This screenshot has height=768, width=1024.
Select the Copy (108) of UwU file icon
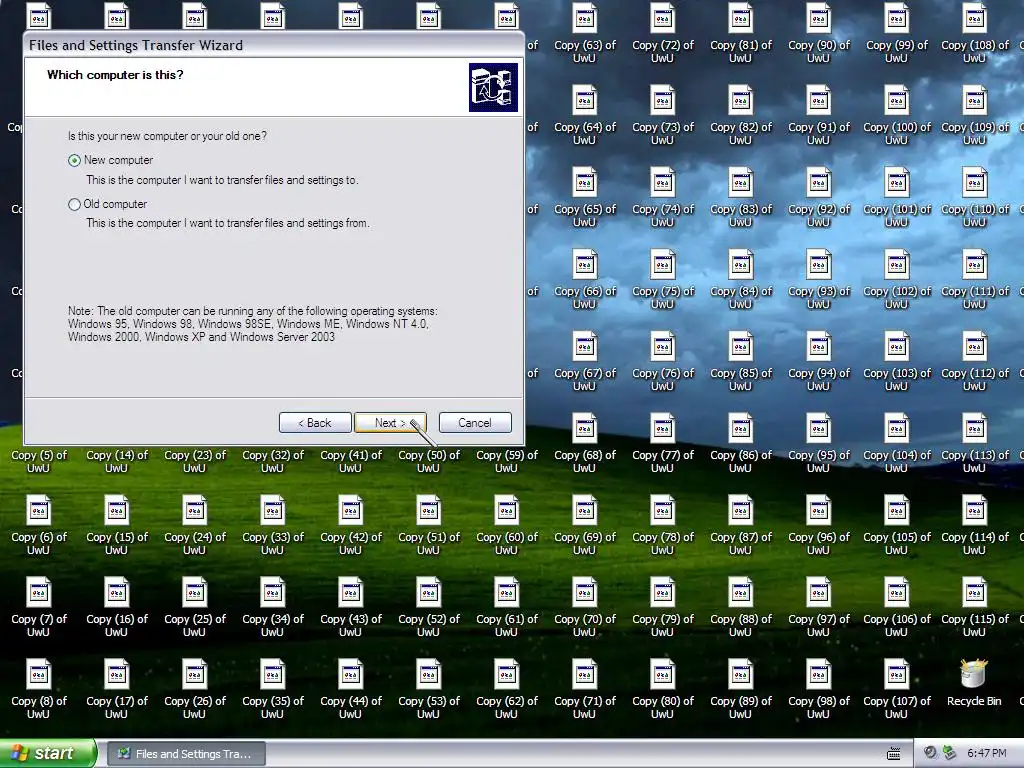click(x=974, y=19)
